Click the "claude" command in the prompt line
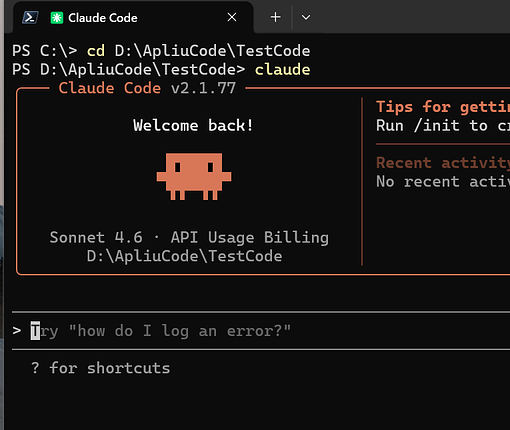510x430 pixels. [x=283, y=70]
